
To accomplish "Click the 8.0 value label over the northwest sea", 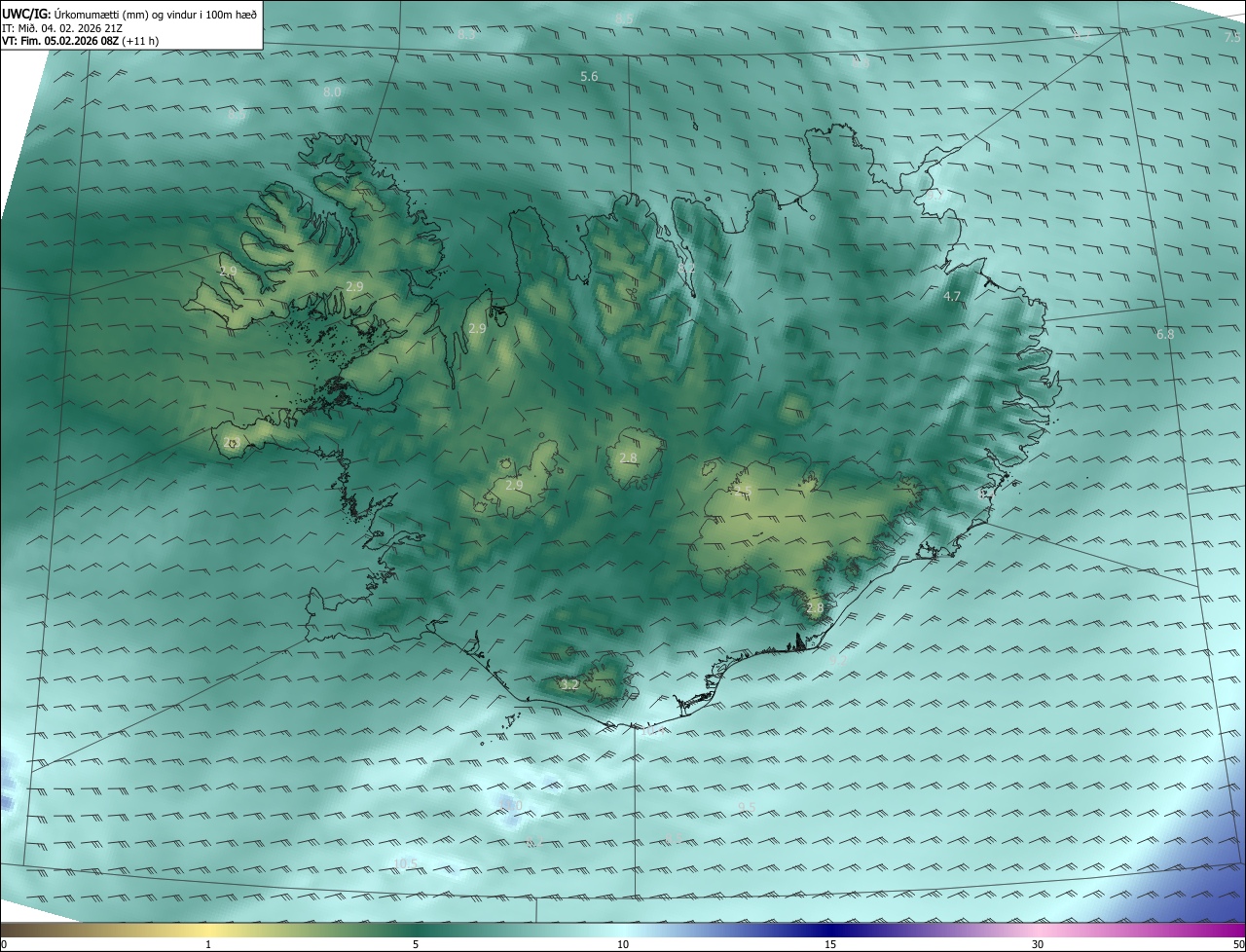I will point(332,92).
